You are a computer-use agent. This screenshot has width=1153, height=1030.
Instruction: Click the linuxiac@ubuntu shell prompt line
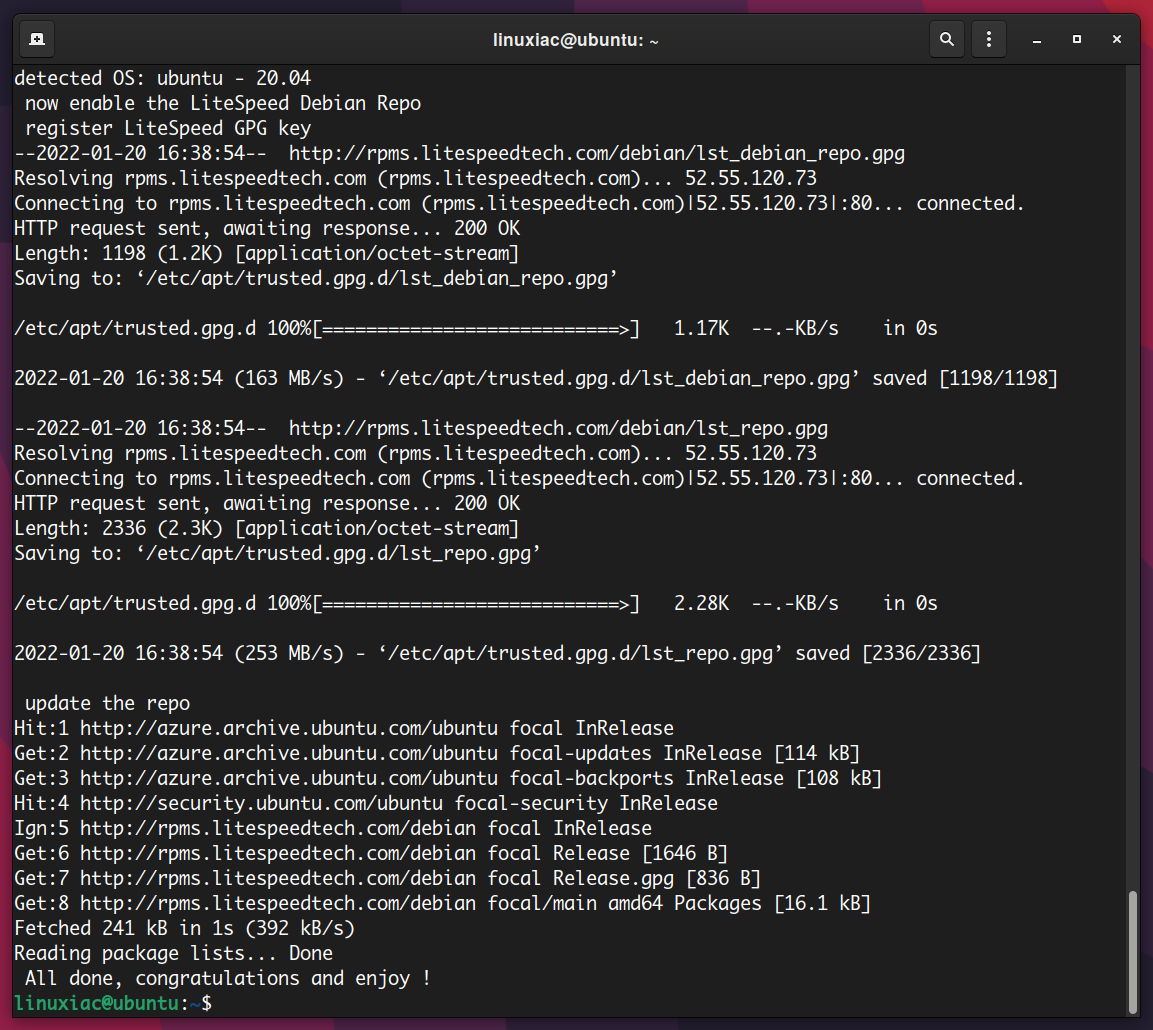(x=113, y=1003)
